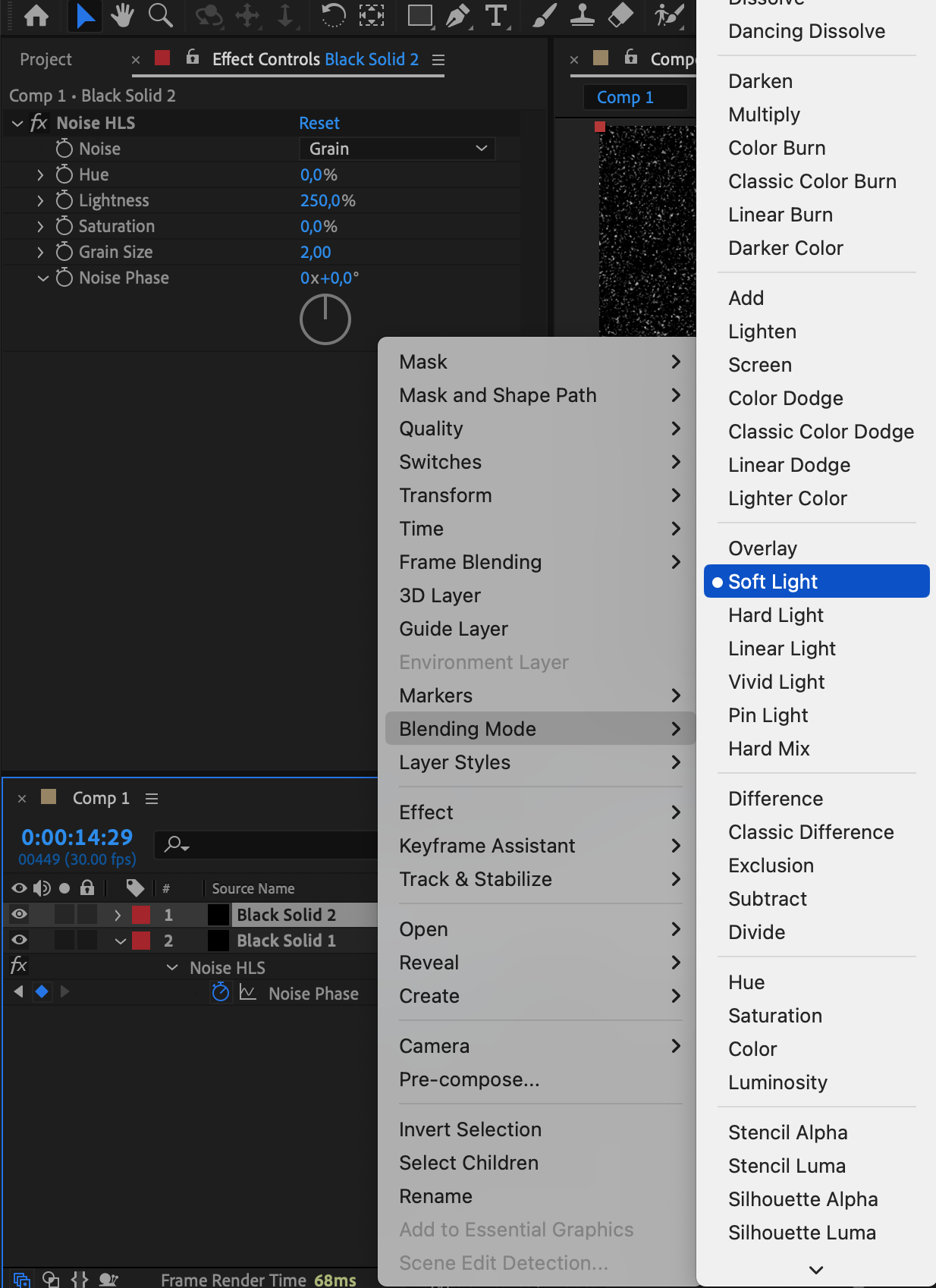Reset the Noise HLS effect
This screenshot has height=1288, width=936.
click(x=319, y=123)
